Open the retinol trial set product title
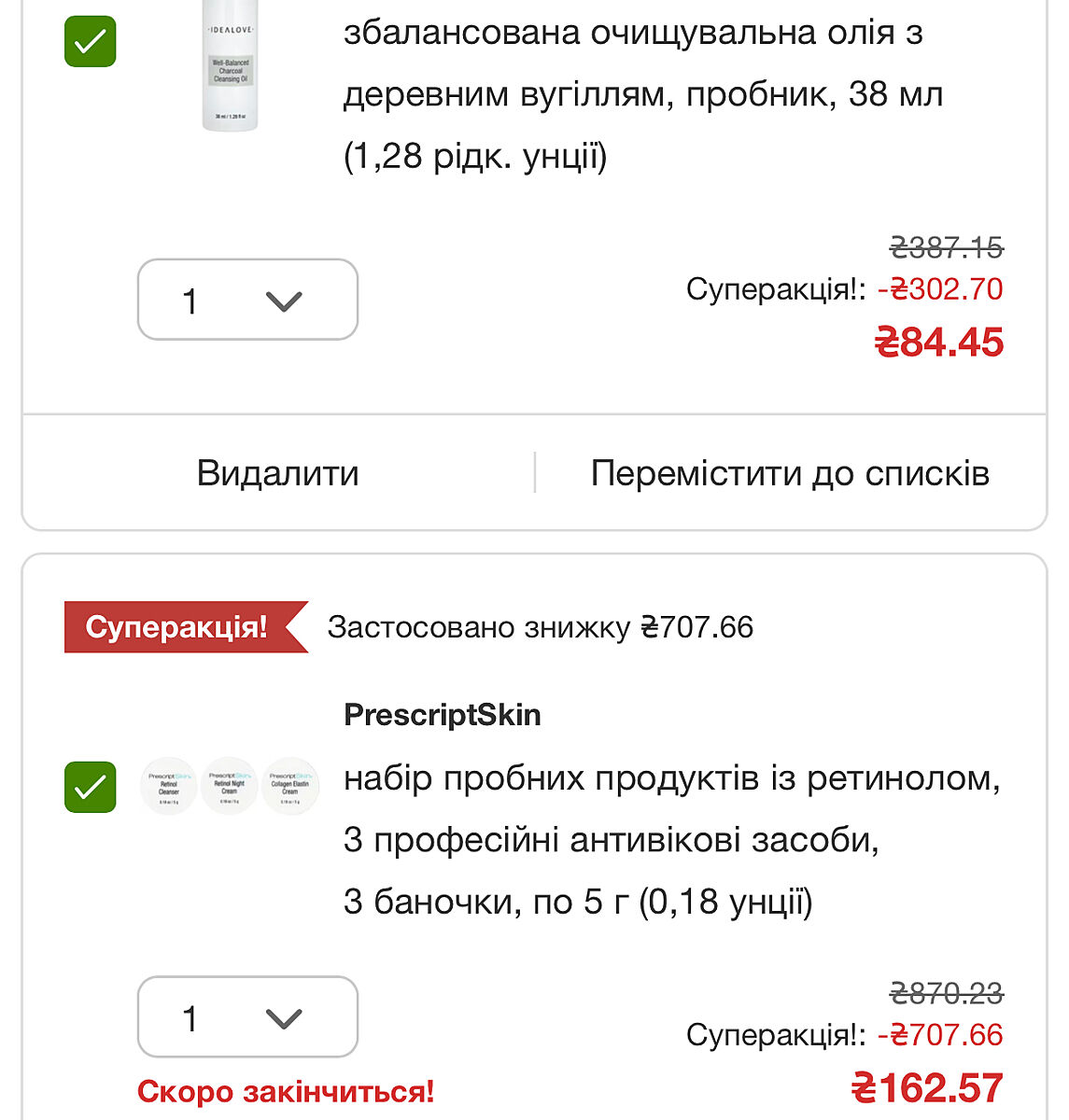Image resolution: width=1069 pixels, height=1120 pixels. pyautogui.click(x=670, y=839)
